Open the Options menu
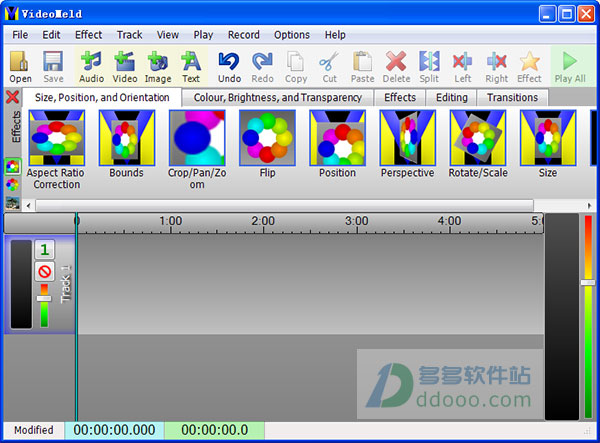The height and width of the screenshot is (443, 600). coord(292,35)
